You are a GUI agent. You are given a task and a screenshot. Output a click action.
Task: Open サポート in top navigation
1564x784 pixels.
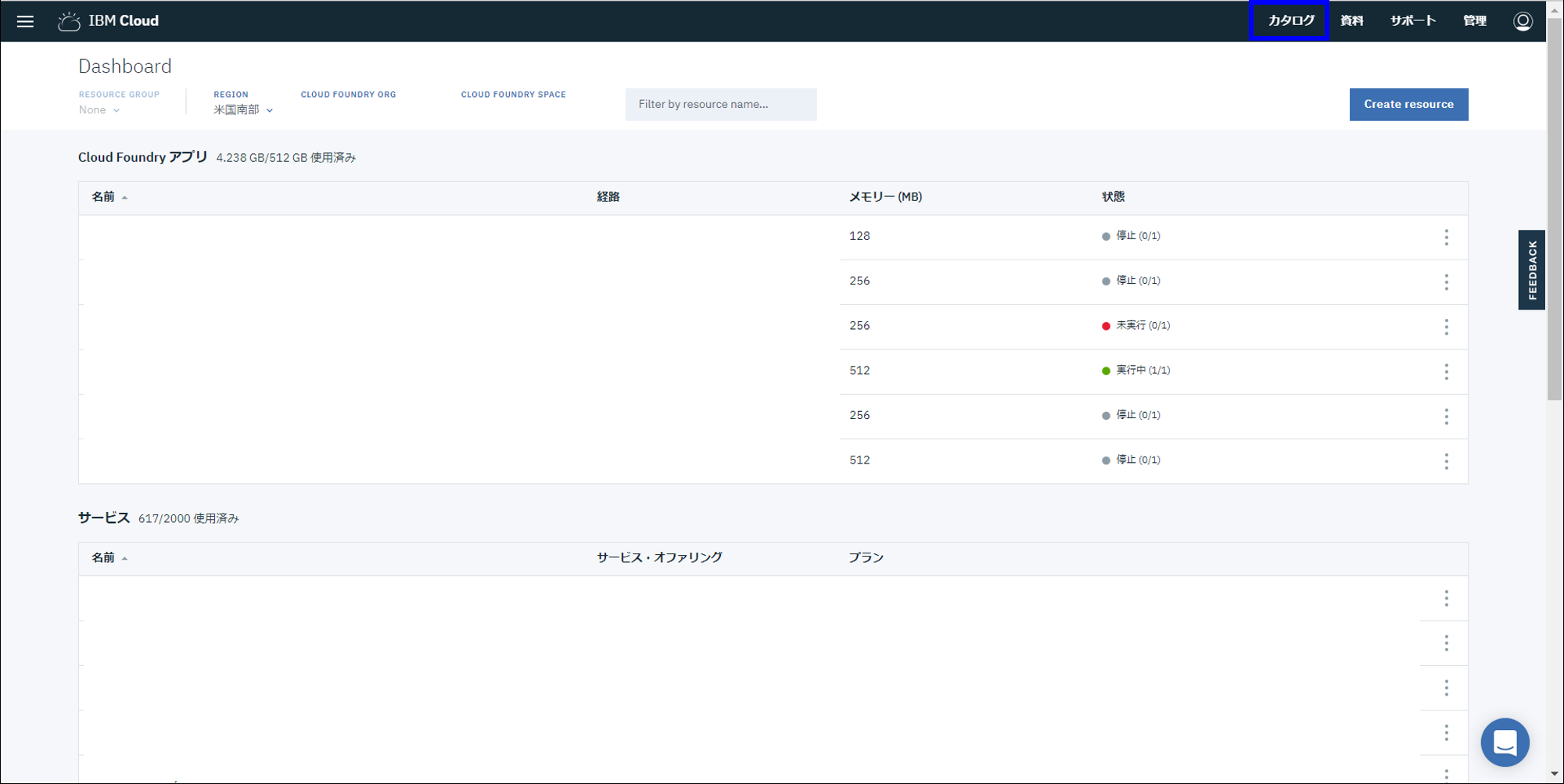1412,21
